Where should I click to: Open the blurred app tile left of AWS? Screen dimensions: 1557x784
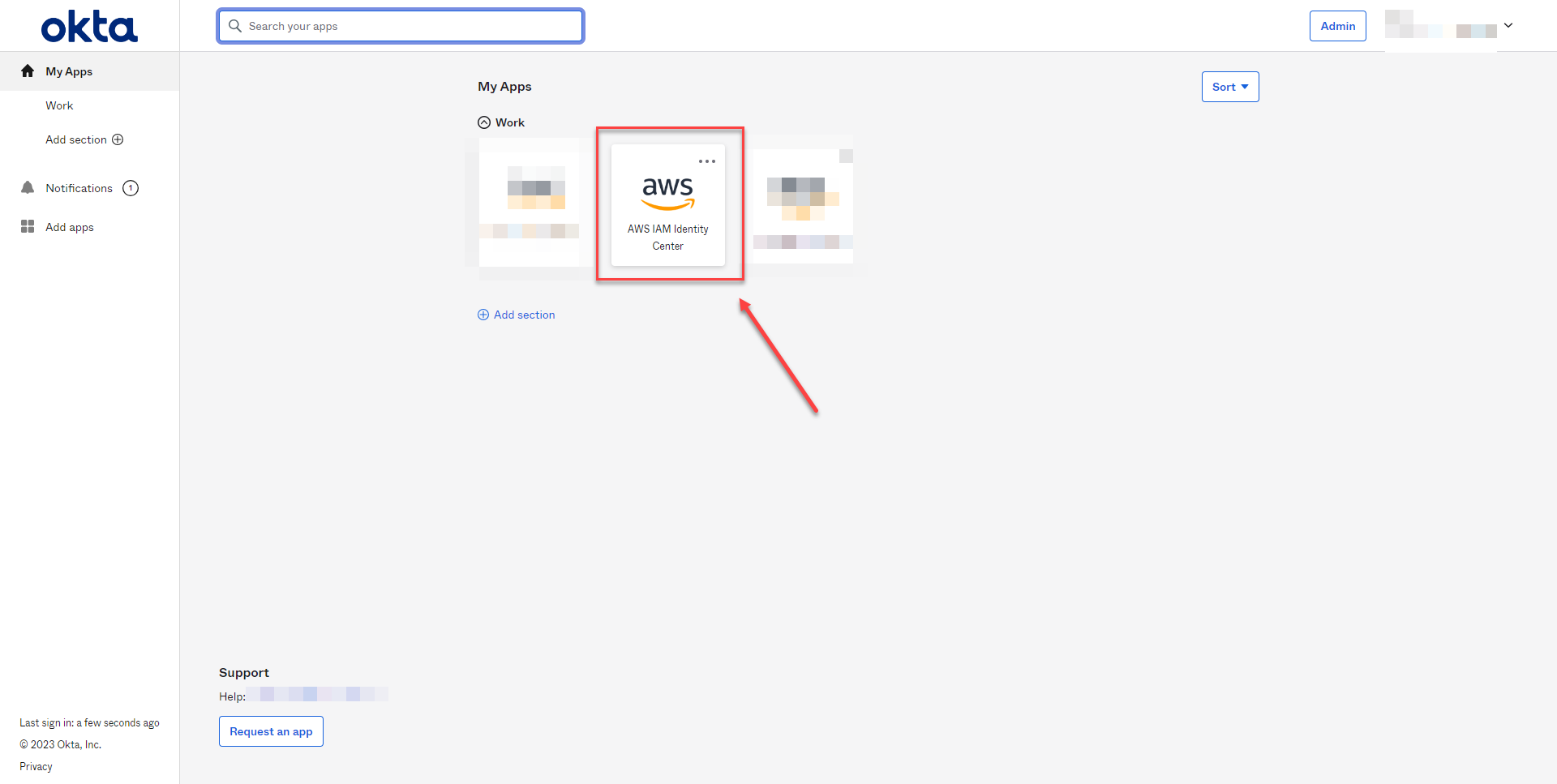[530, 203]
